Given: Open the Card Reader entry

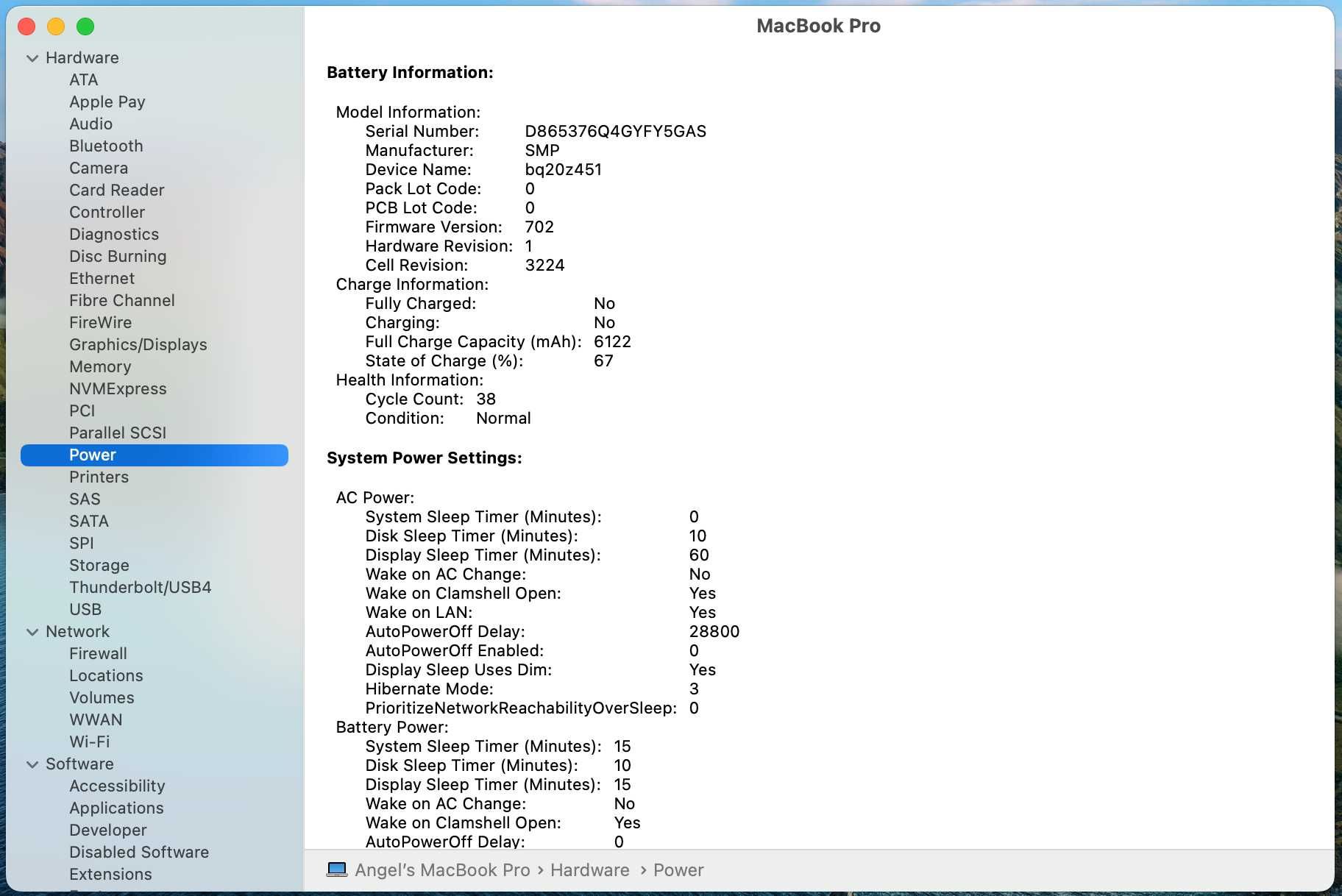Looking at the screenshot, I should coord(117,190).
